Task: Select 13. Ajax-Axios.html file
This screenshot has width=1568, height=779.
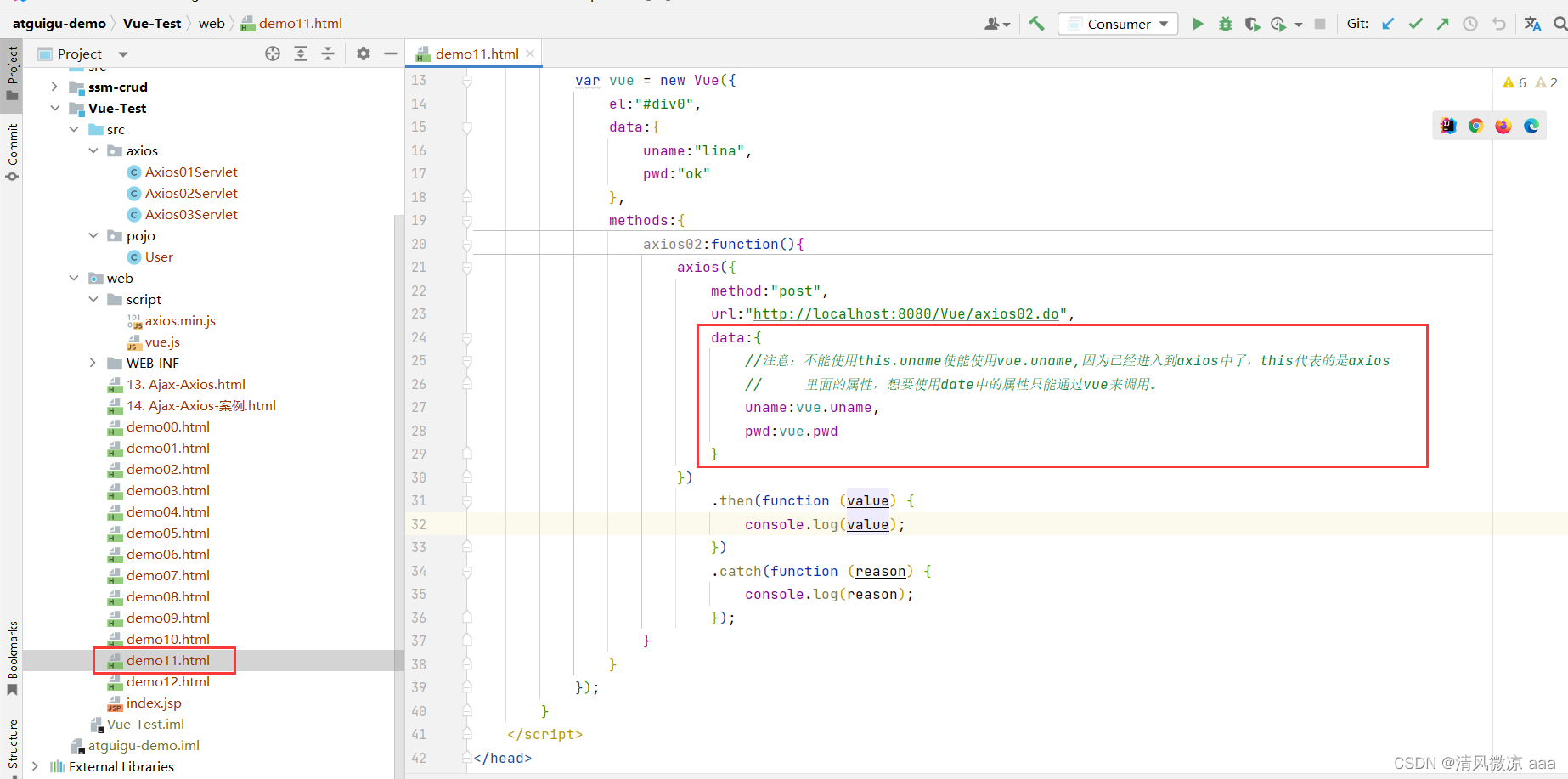Action: 186,384
